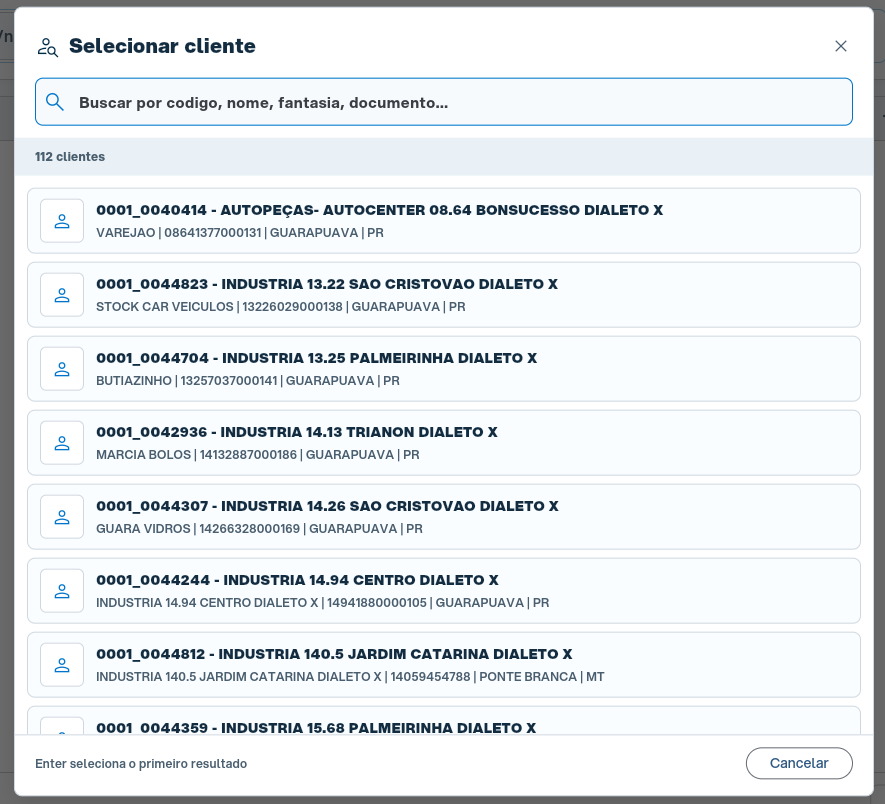Click detail line with document 14941880000105
This screenshot has height=804, width=885.
point(322,602)
